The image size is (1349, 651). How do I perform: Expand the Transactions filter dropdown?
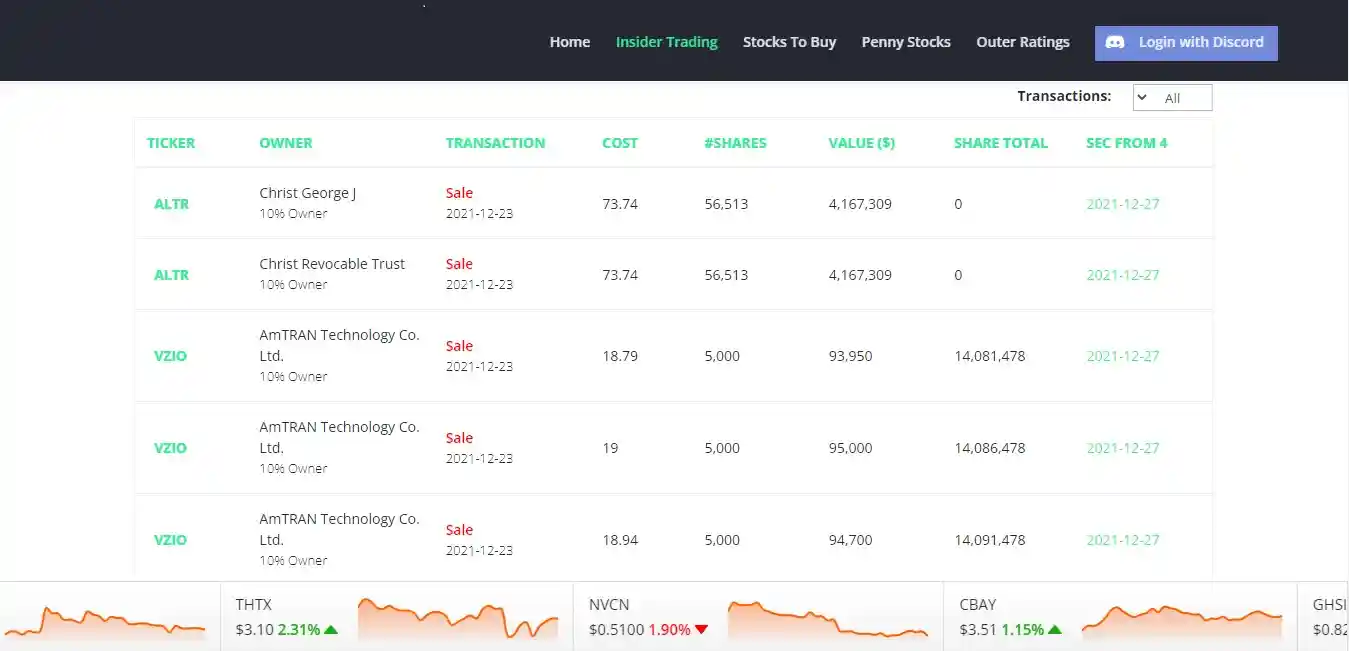[x=1172, y=98]
